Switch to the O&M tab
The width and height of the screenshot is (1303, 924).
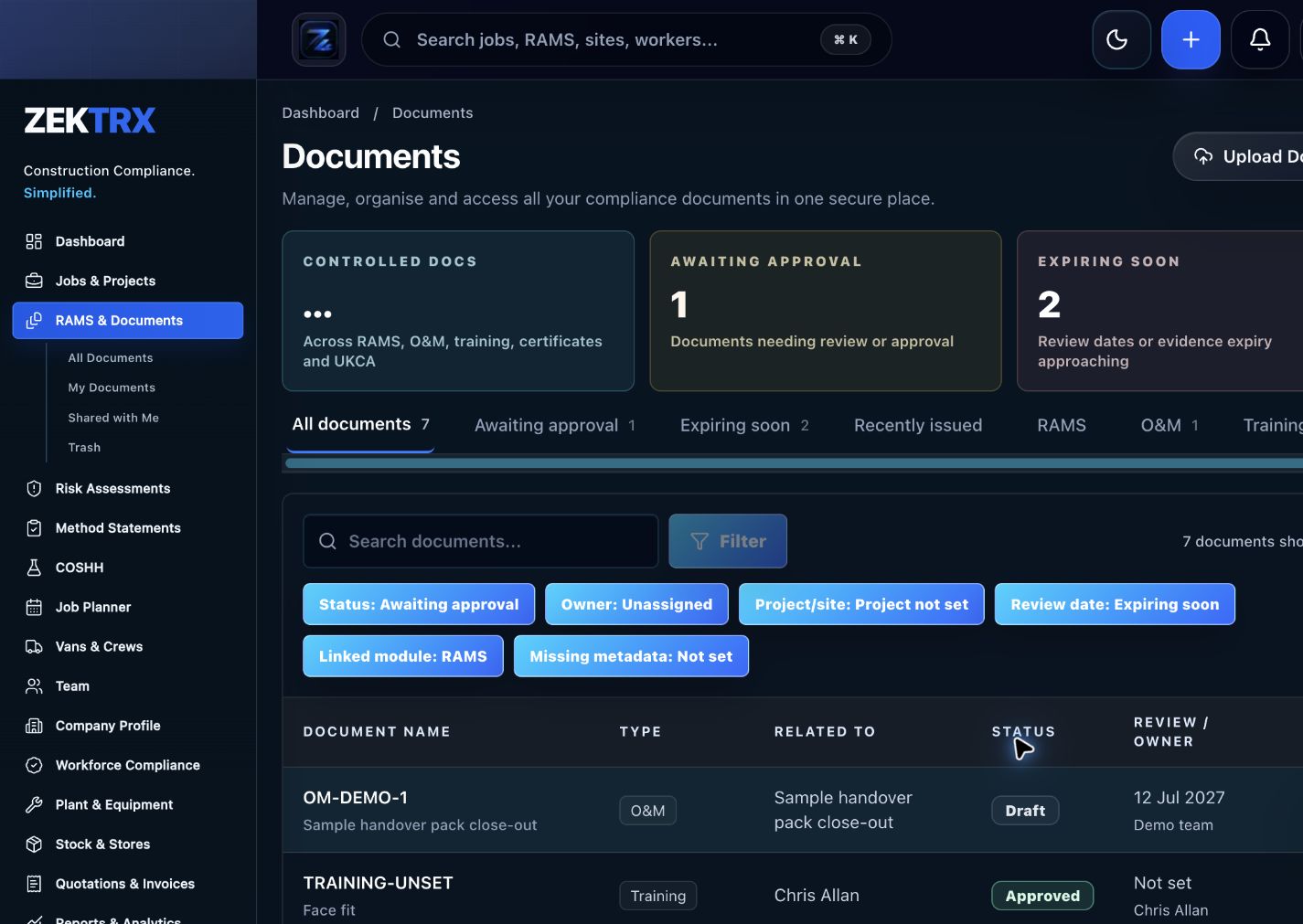[x=1169, y=425]
